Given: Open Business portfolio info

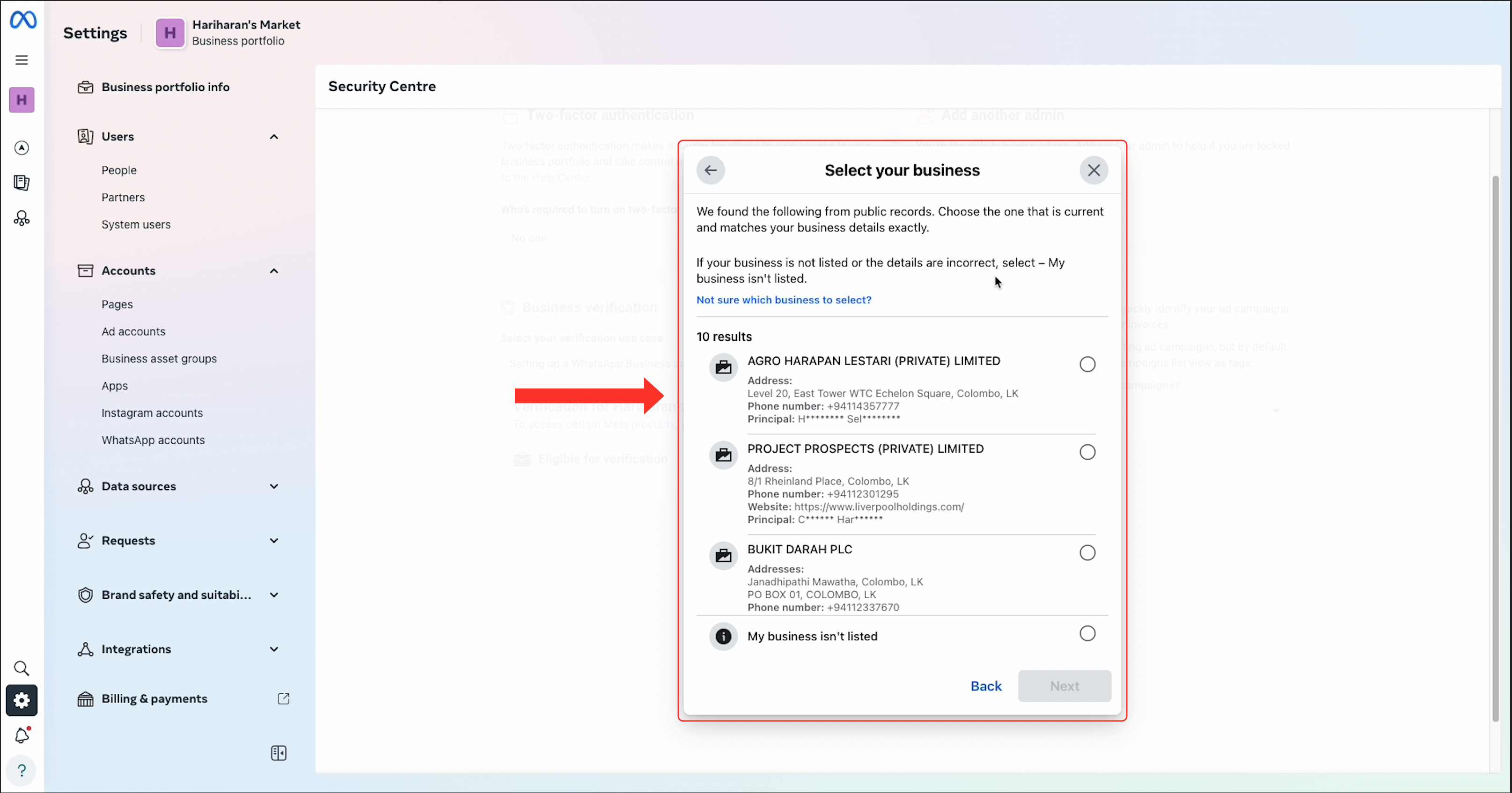Looking at the screenshot, I should click(166, 87).
